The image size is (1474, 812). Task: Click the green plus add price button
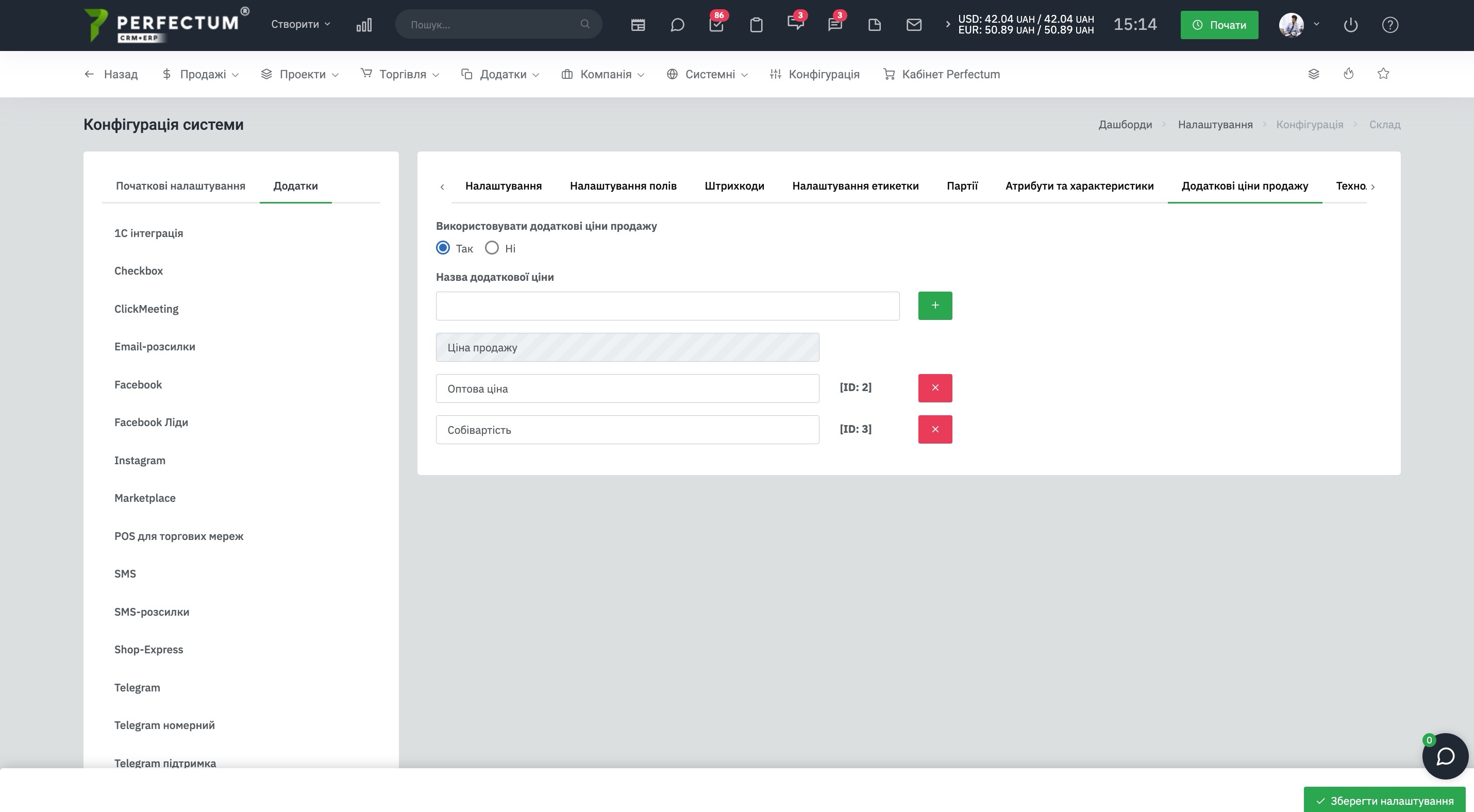(935, 306)
